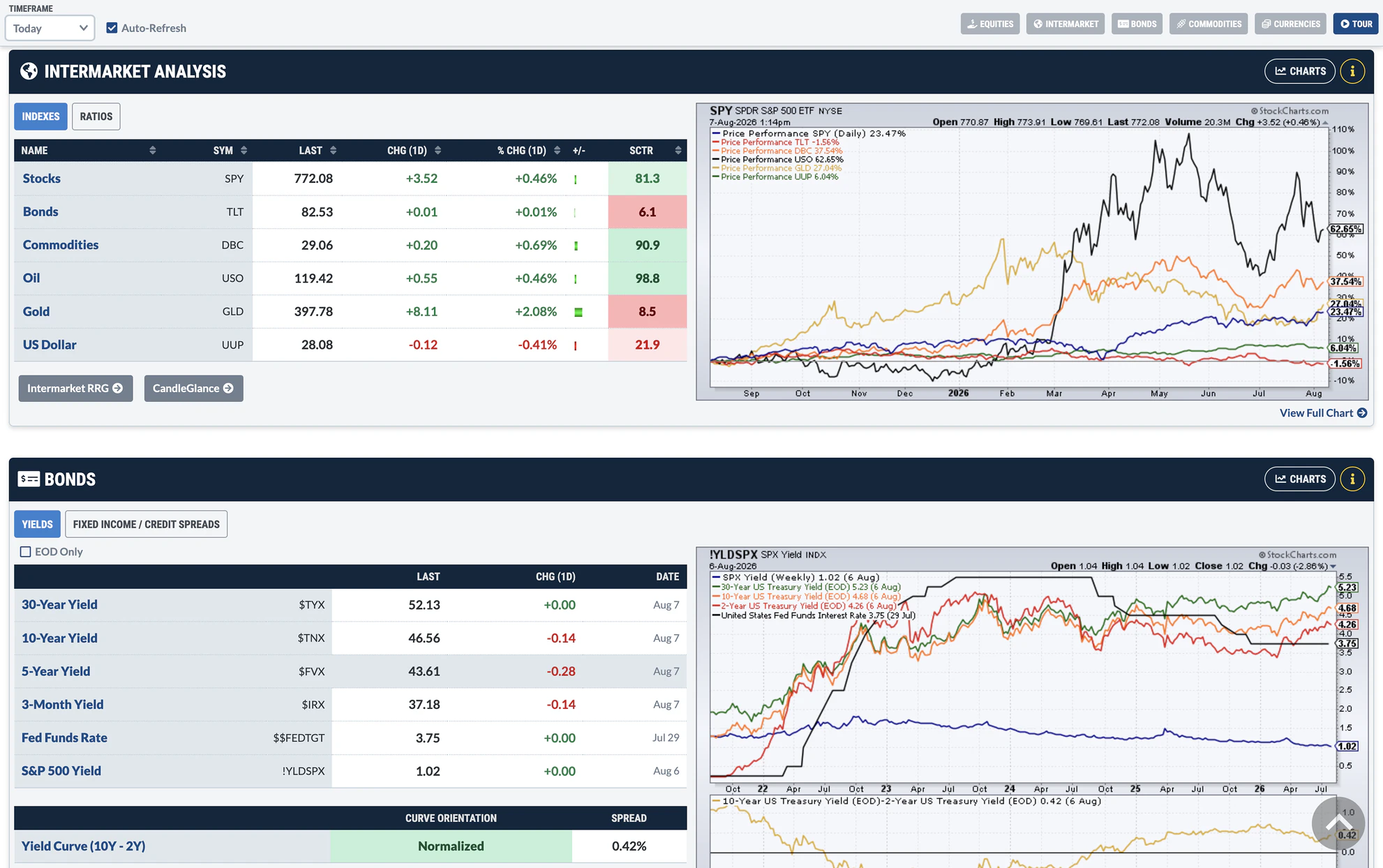Open the 3-Month Yield link
The height and width of the screenshot is (868, 1383).
tap(62, 705)
